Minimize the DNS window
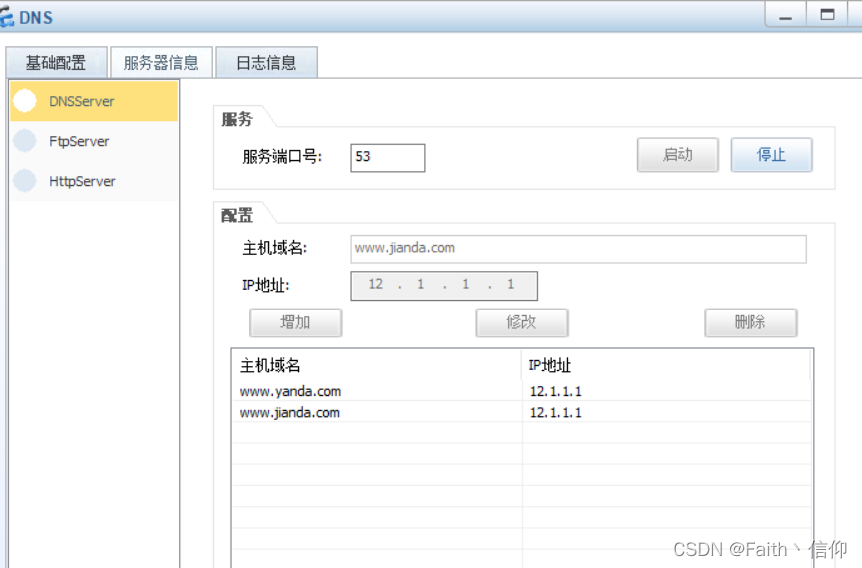 pos(786,15)
